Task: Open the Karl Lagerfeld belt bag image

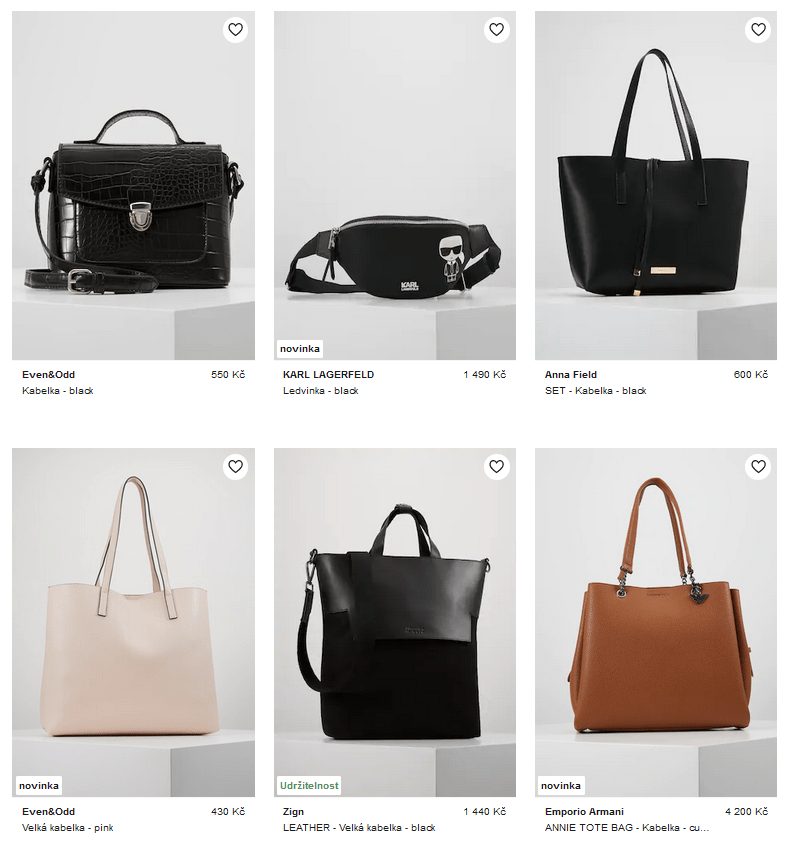Action: point(395,186)
